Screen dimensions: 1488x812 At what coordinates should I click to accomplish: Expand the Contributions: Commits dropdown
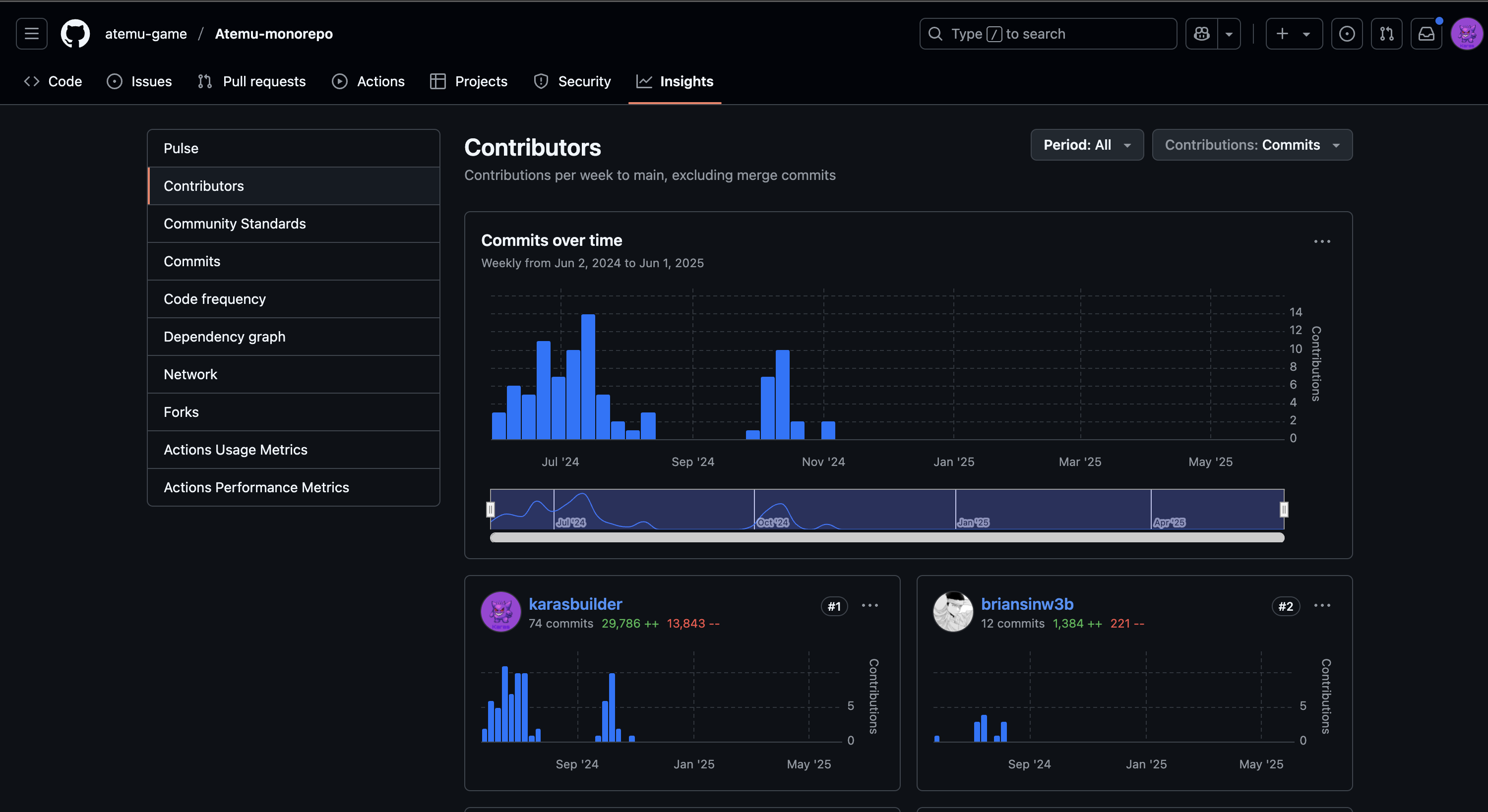[x=1252, y=145]
